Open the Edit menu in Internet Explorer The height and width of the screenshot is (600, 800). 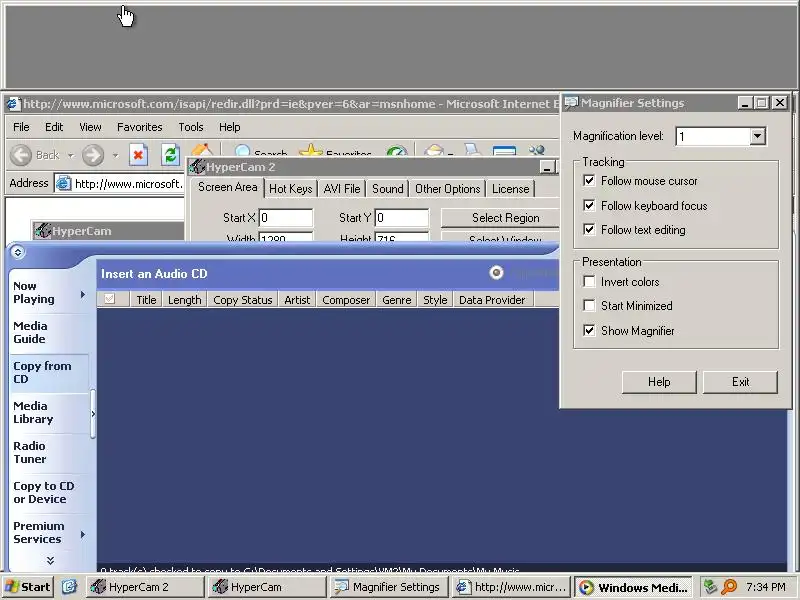tap(54, 127)
